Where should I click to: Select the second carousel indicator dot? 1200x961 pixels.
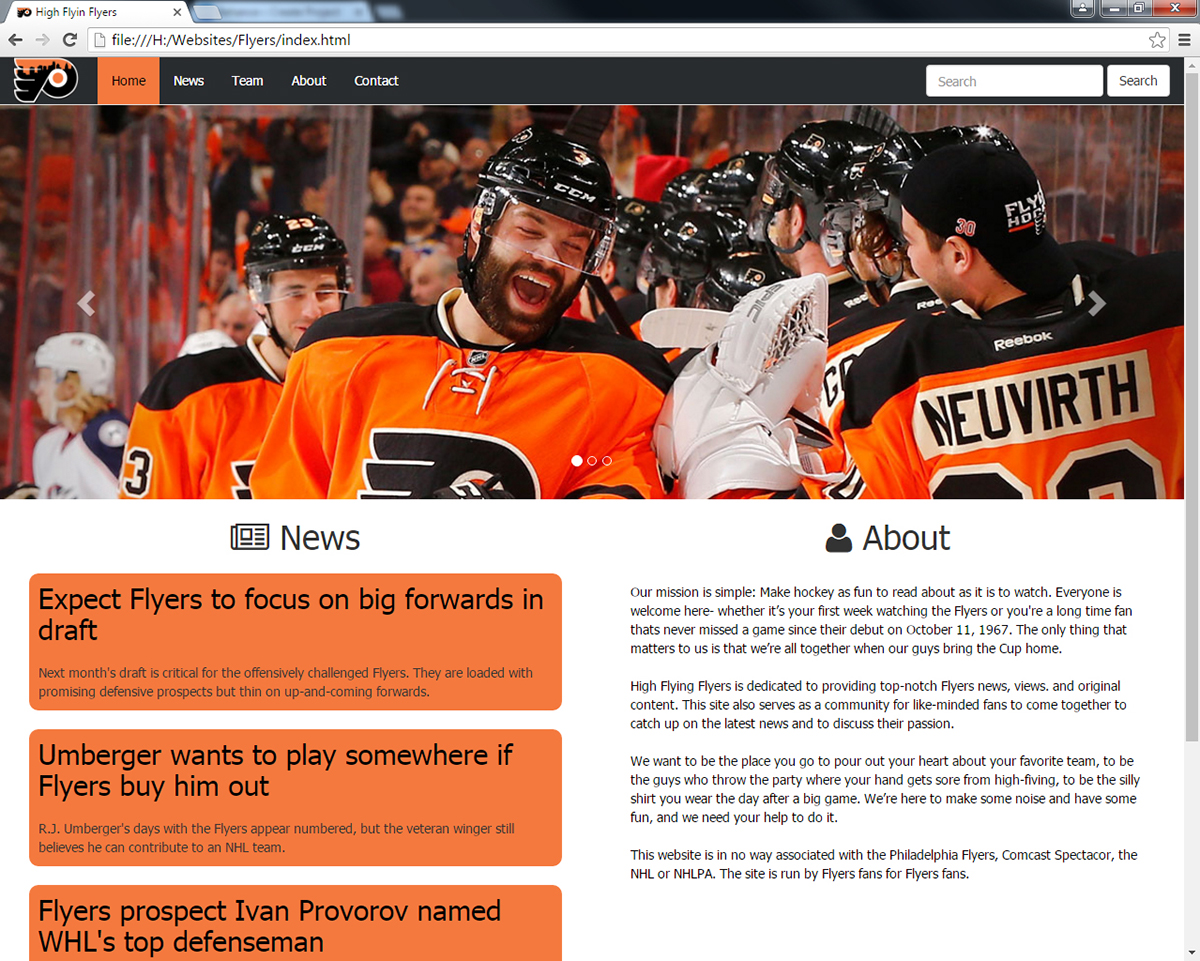592,461
